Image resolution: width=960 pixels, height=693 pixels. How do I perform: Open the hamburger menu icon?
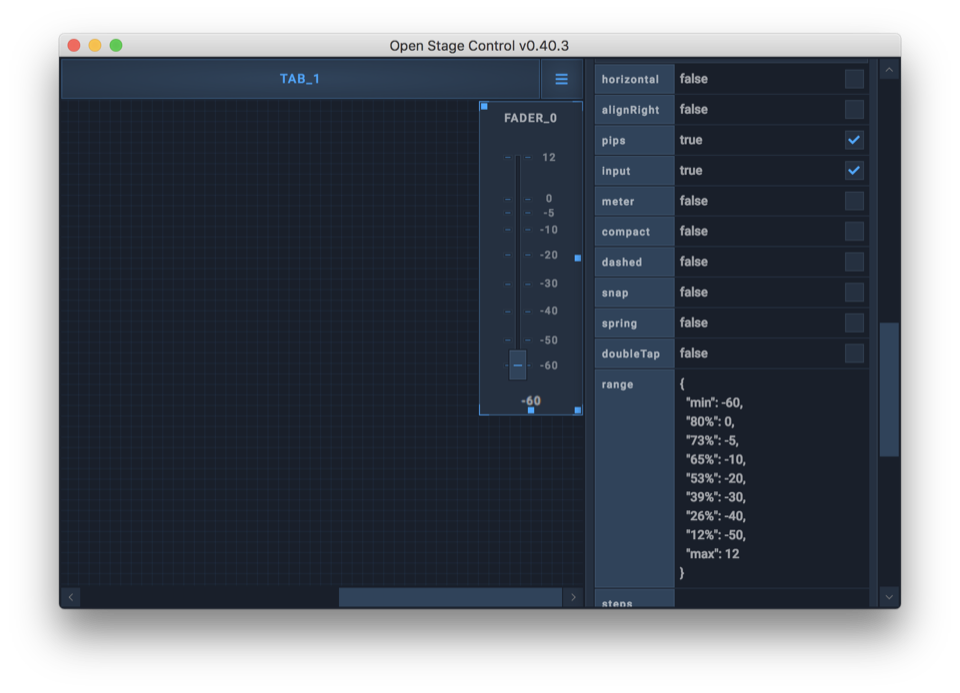click(561, 79)
